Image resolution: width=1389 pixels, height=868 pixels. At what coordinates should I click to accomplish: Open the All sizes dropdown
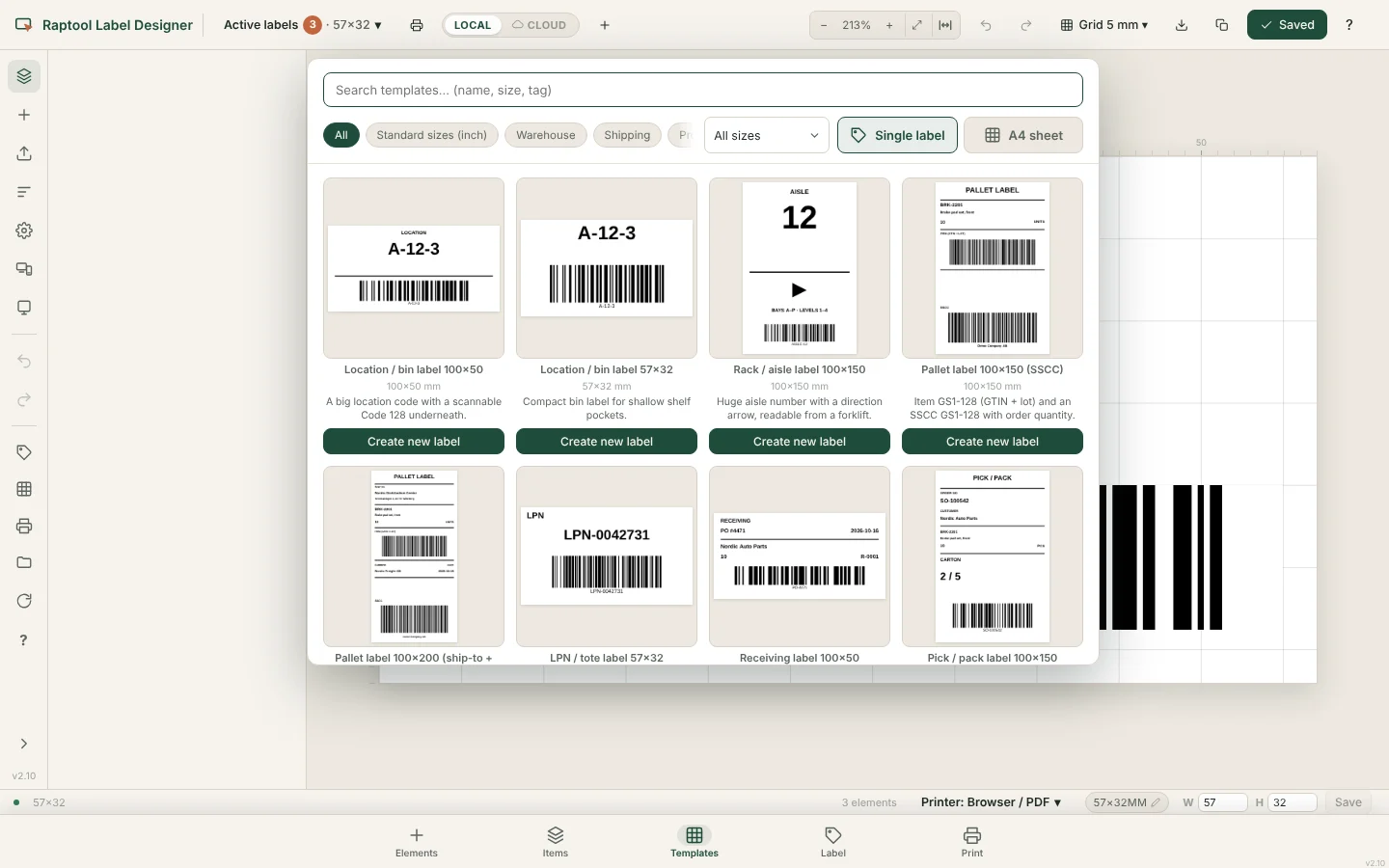[767, 135]
